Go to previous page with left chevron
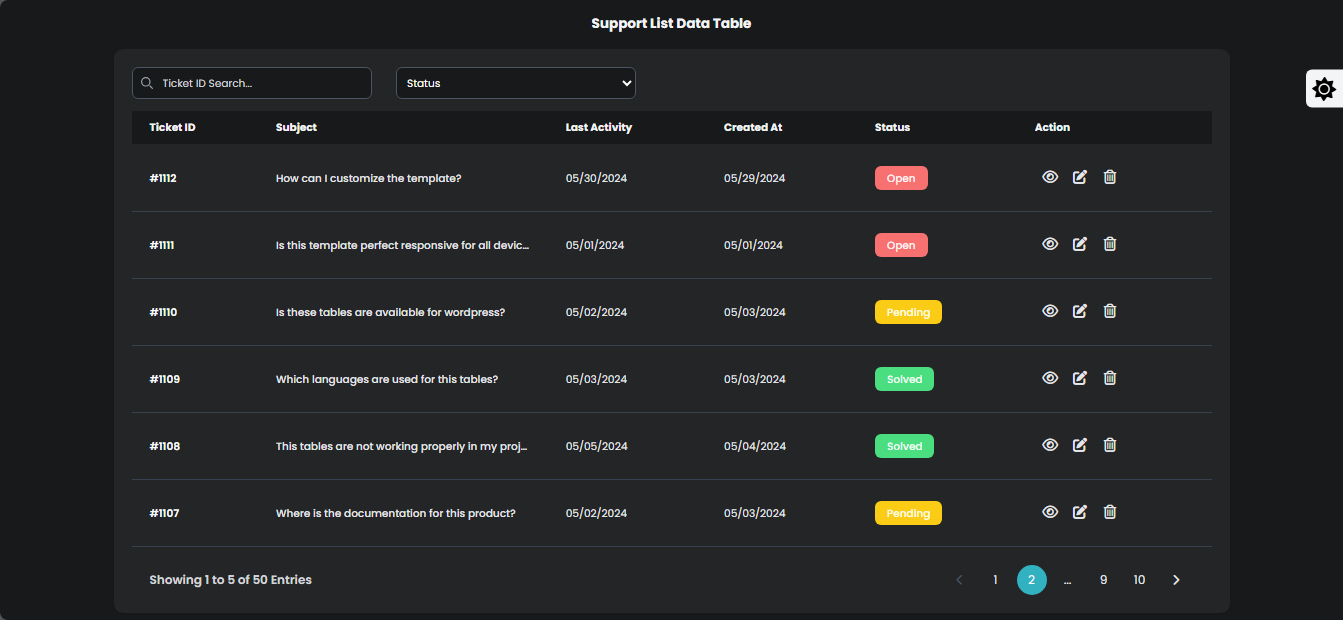The image size is (1343, 620). click(x=959, y=580)
